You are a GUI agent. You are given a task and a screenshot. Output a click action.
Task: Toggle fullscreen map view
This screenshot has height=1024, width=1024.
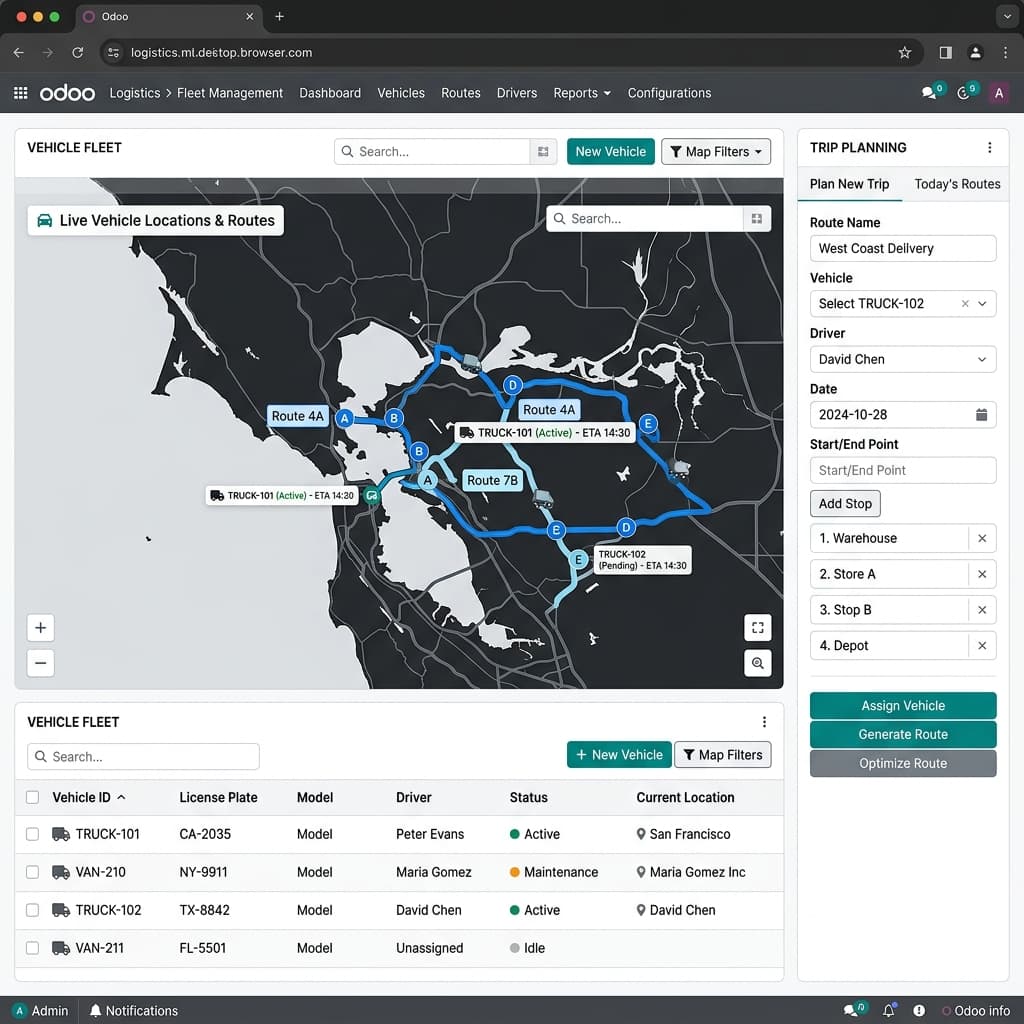coord(758,628)
